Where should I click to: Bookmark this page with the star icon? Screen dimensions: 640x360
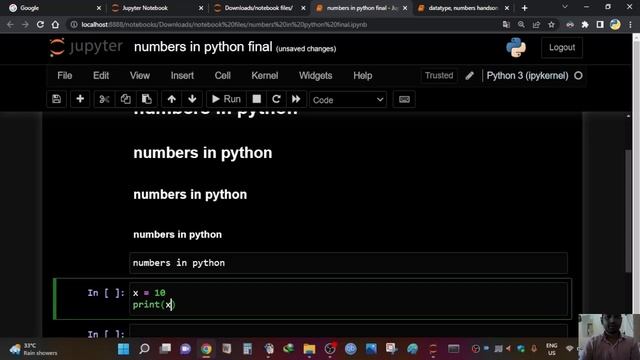(x=551, y=24)
